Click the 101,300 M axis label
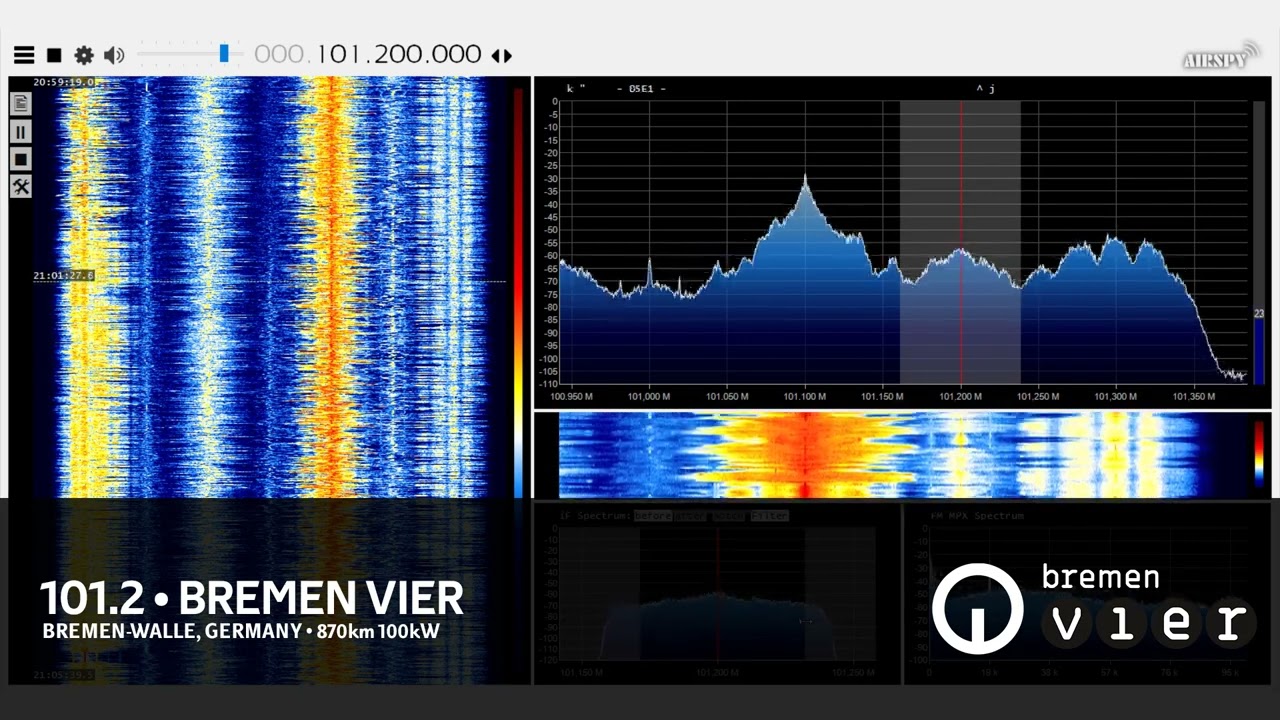Image resolution: width=1280 pixels, height=720 pixels. click(x=1116, y=397)
